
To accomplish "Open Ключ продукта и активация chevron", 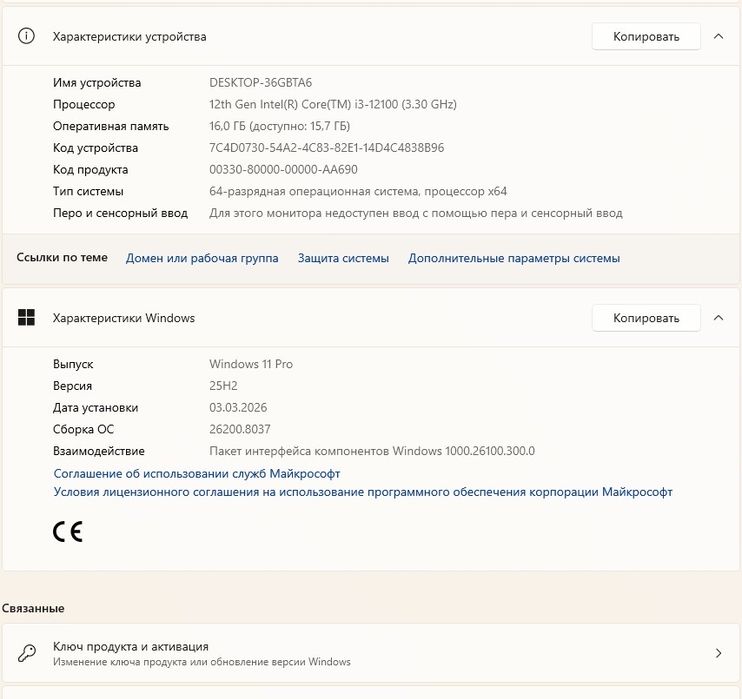I will click(718, 653).
